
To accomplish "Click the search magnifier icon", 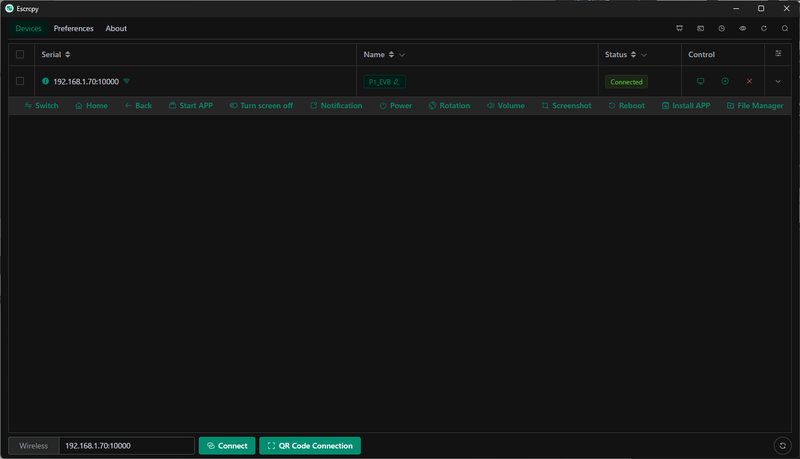I will (785, 29).
